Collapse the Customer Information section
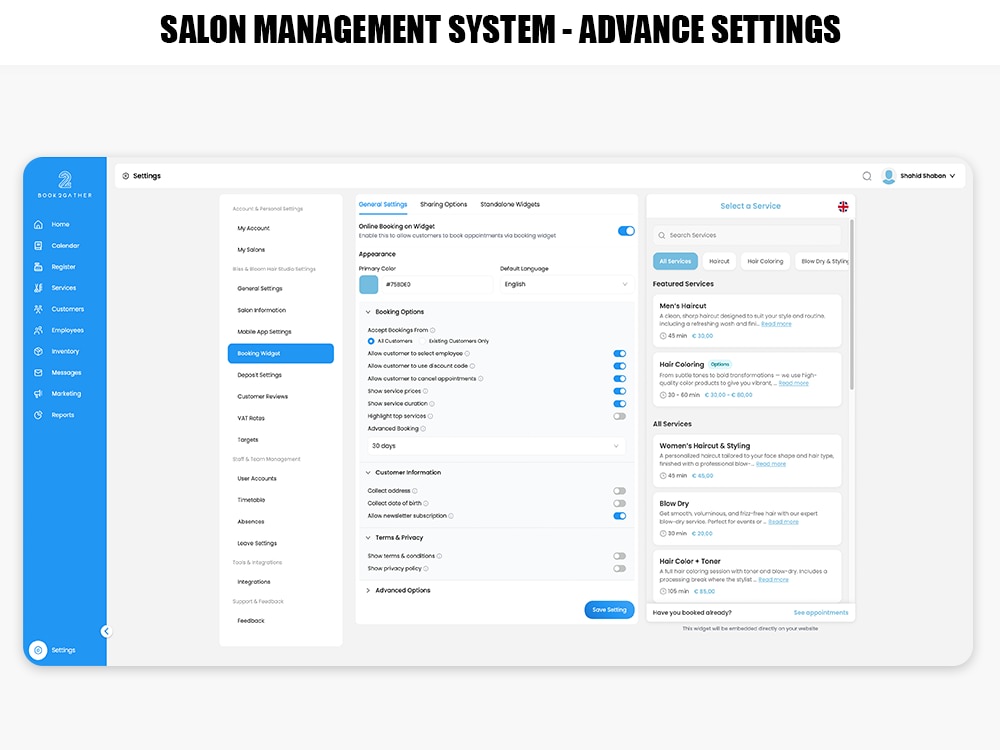 click(x=368, y=473)
